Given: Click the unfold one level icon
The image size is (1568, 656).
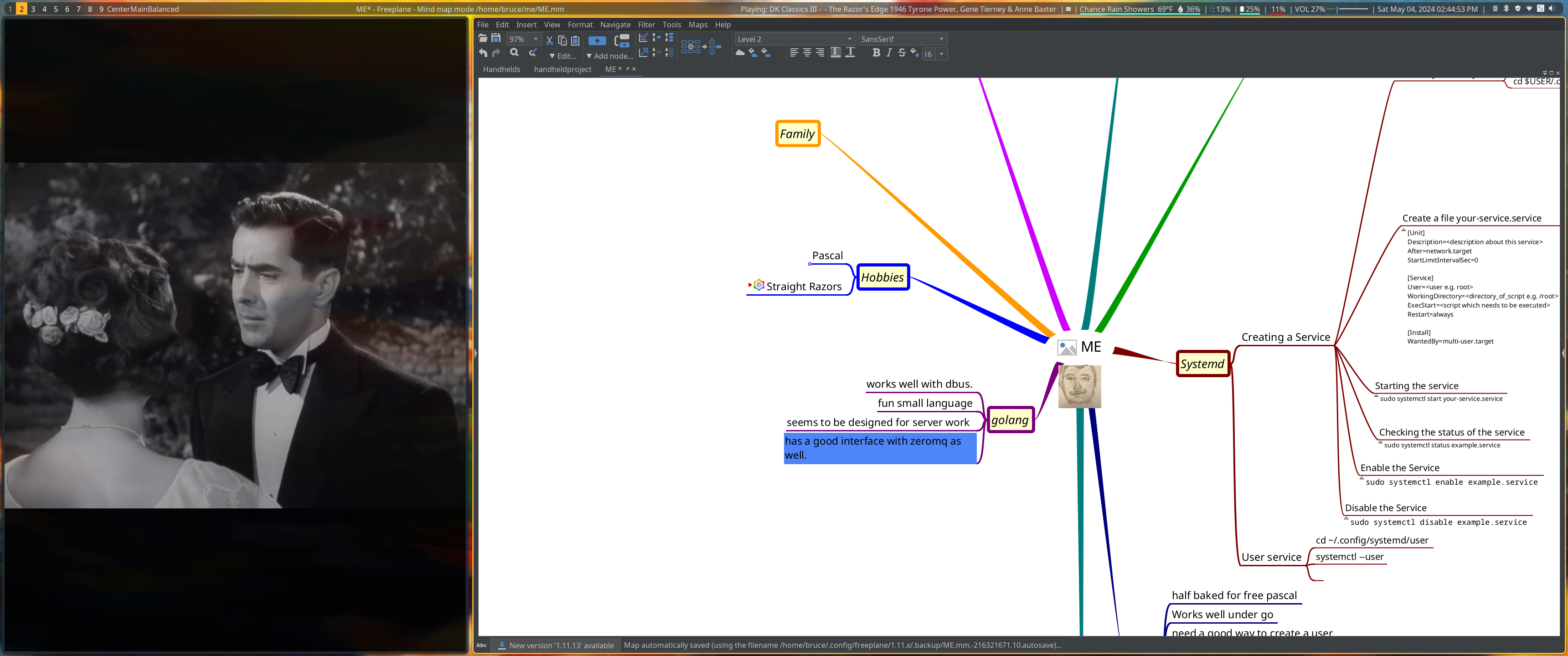Looking at the screenshot, I should (657, 38).
